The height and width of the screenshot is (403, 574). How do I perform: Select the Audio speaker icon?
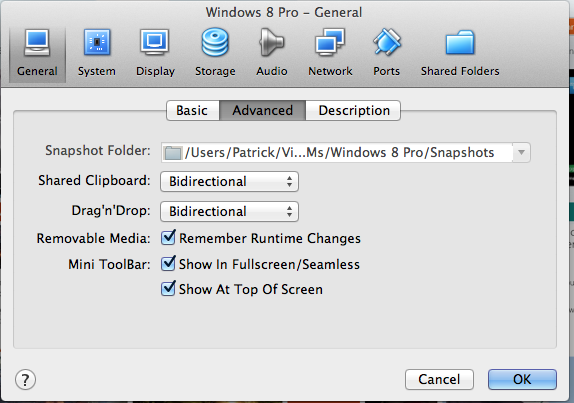271,42
